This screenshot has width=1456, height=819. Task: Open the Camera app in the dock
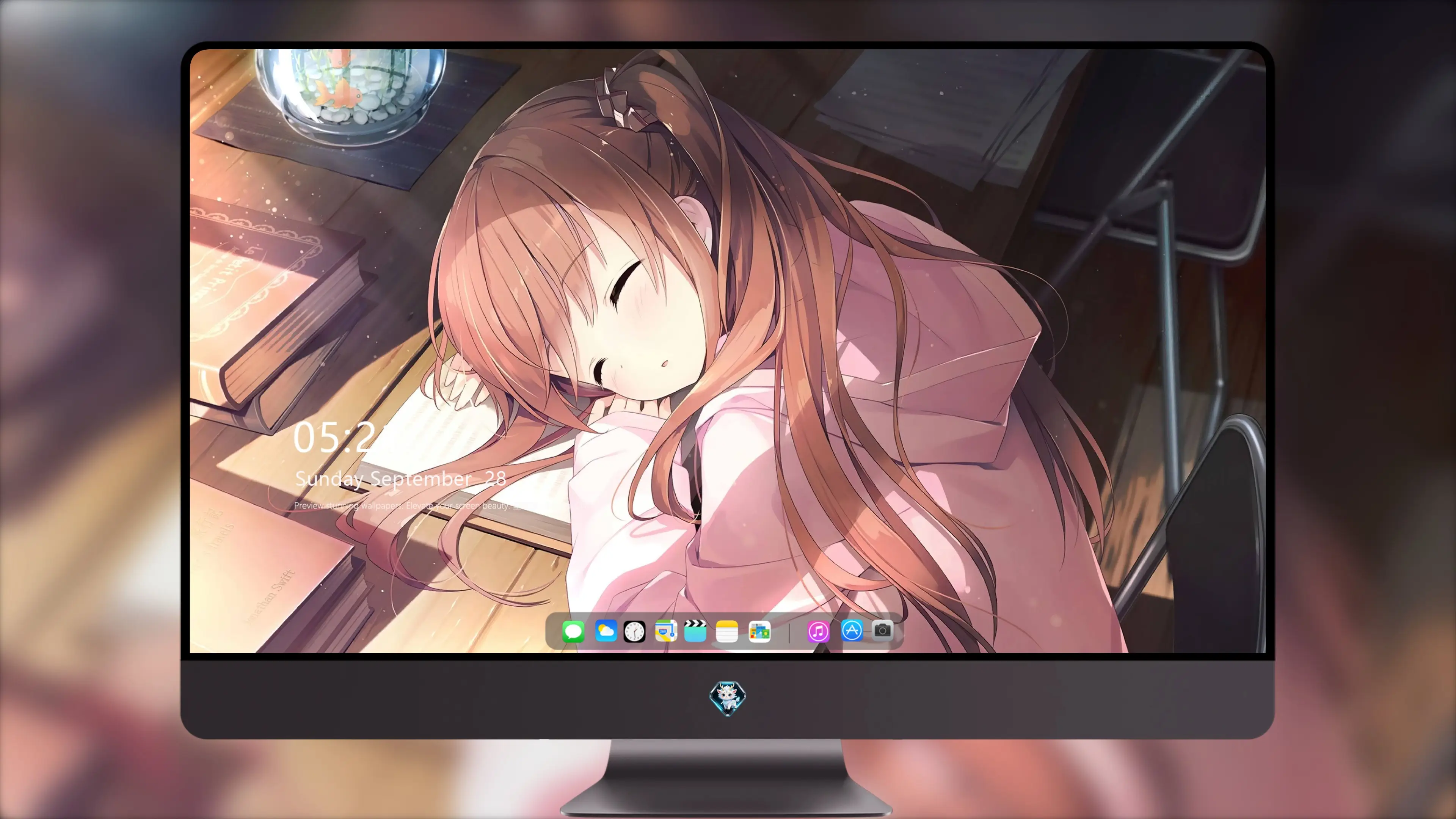point(882,630)
